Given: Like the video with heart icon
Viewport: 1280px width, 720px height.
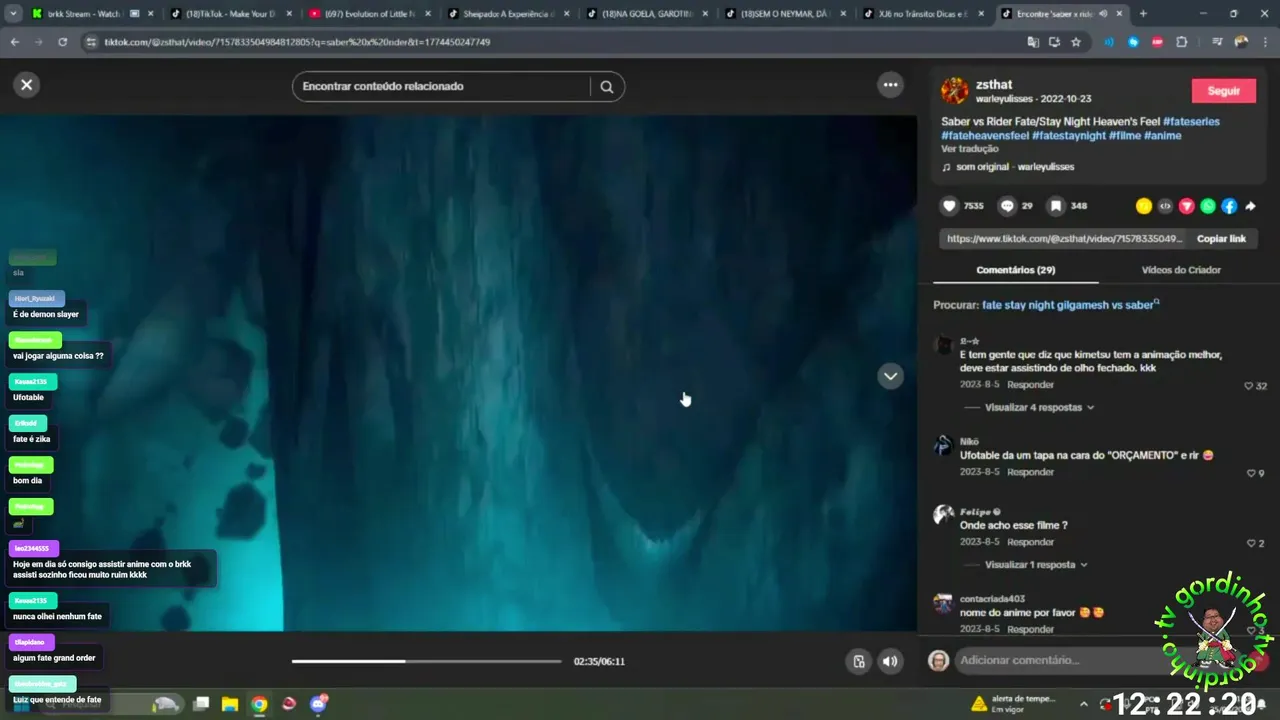Looking at the screenshot, I should click(x=950, y=206).
